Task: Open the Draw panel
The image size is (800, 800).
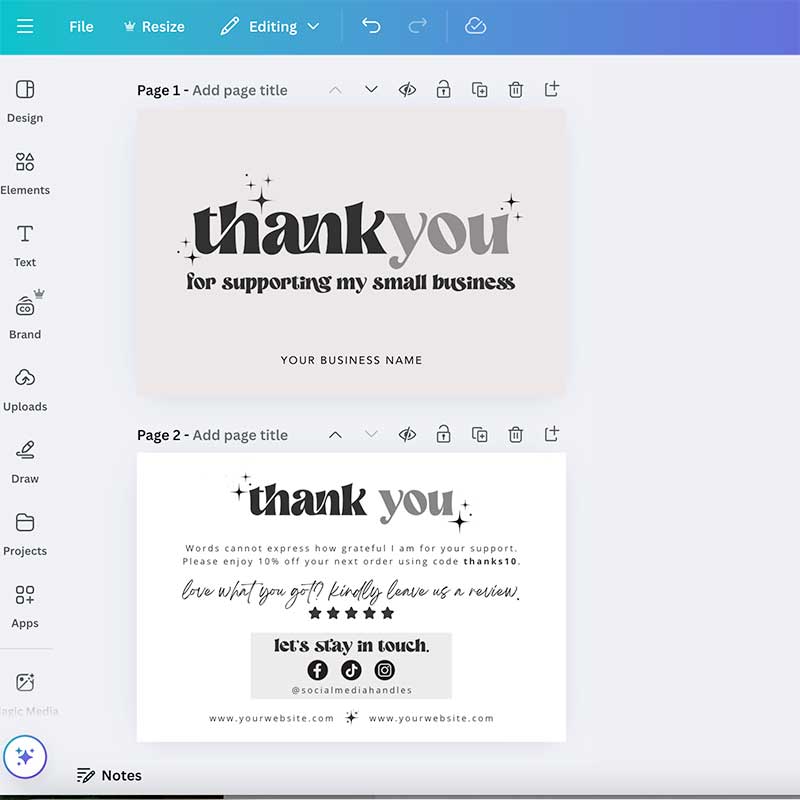Action: [24, 462]
